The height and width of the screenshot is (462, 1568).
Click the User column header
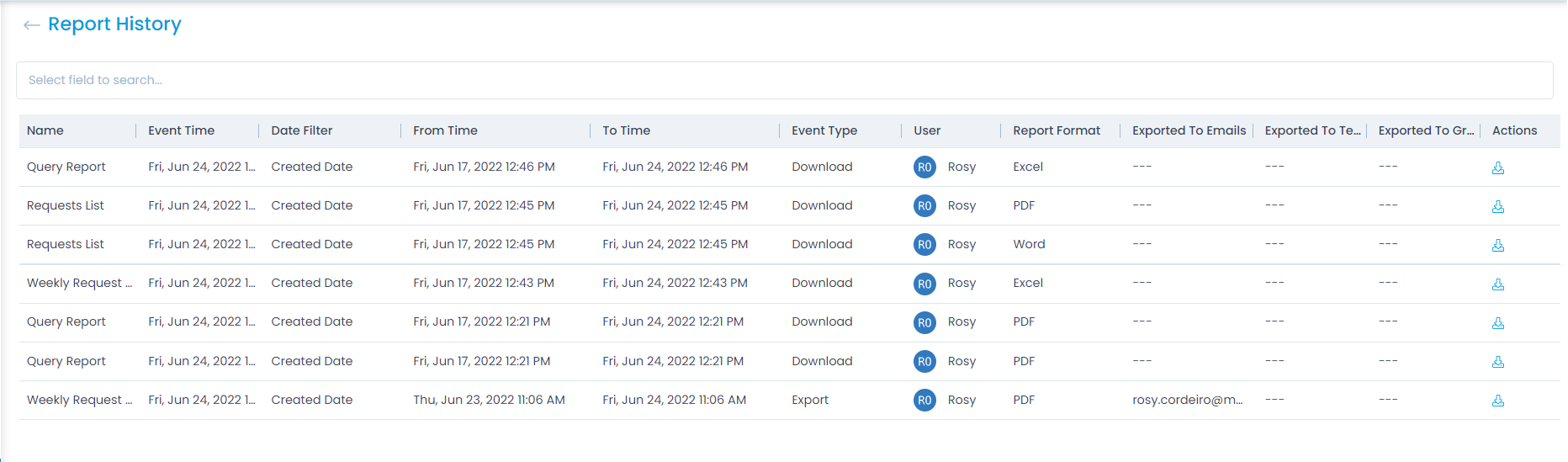(x=927, y=130)
